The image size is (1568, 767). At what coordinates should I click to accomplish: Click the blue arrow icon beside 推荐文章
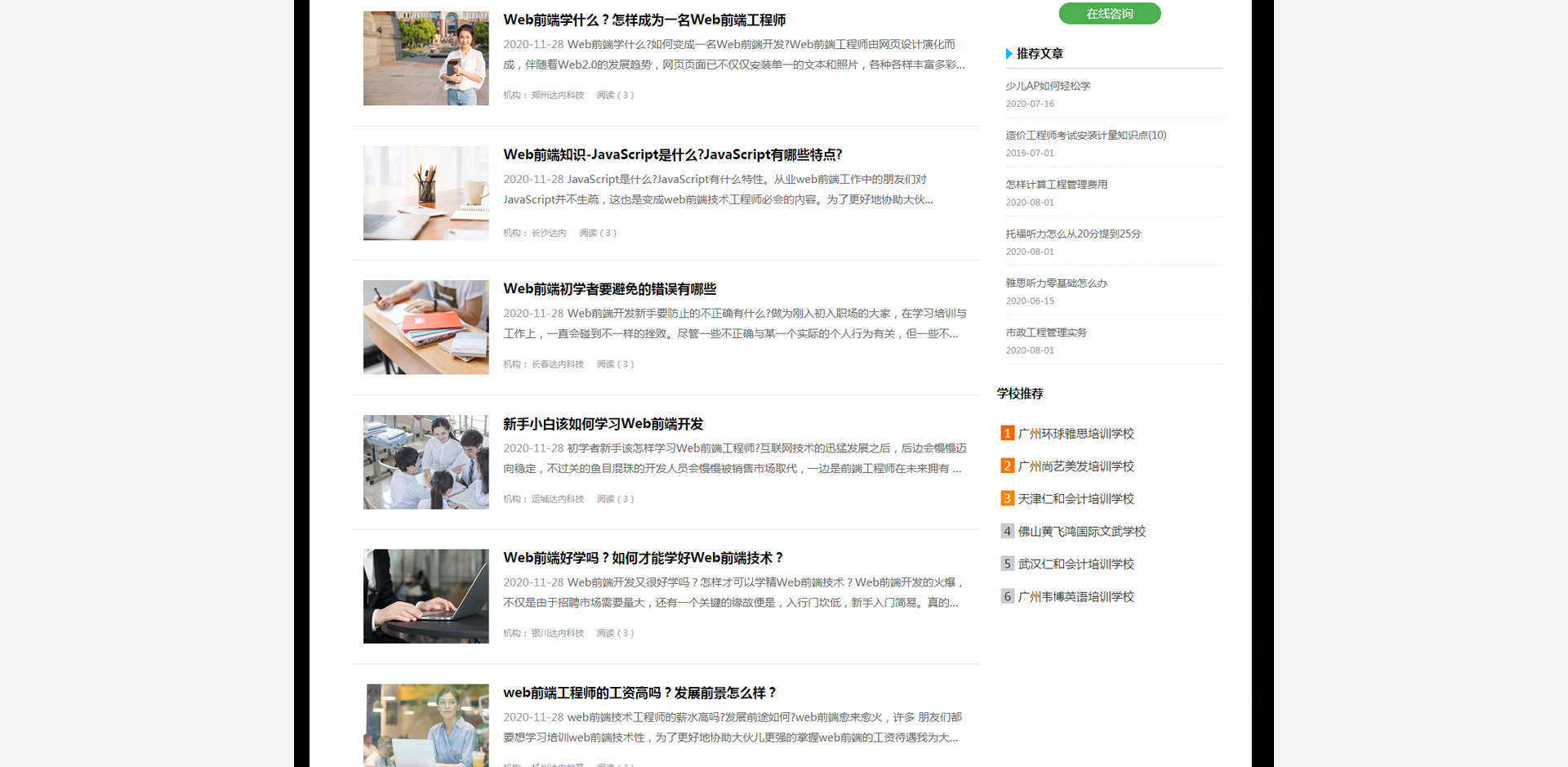point(1009,54)
